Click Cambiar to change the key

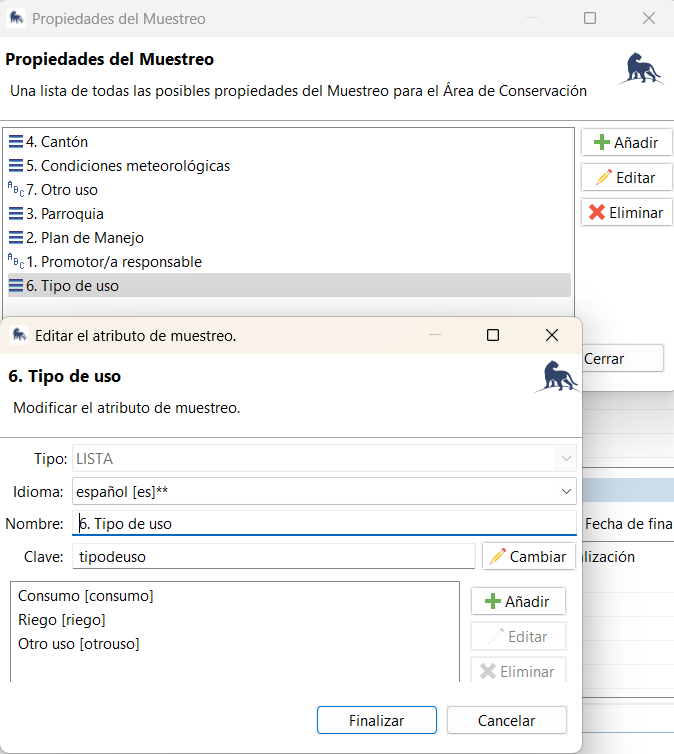point(528,557)
